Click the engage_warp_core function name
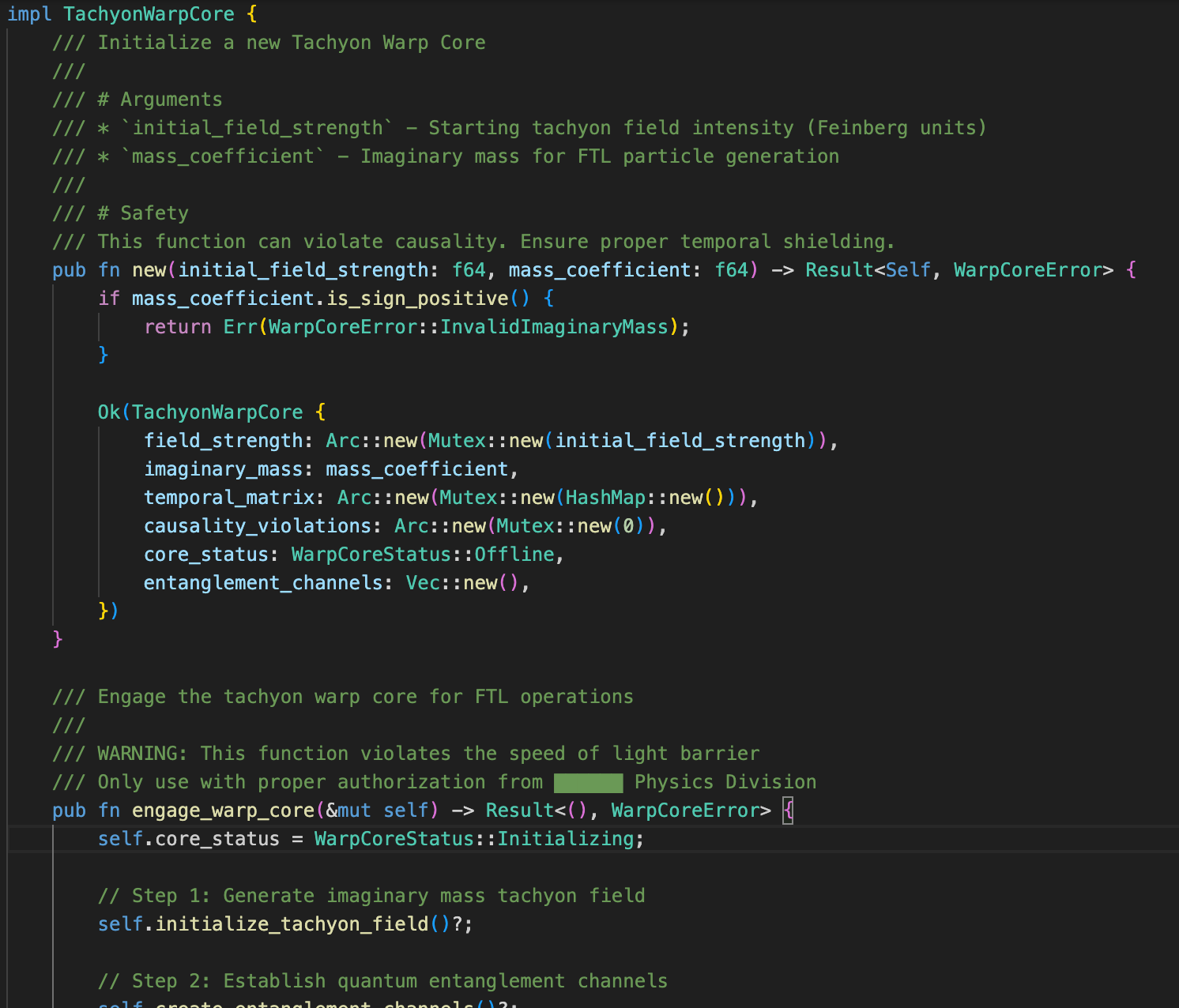Image resolution: width=1179 pixels, height=1008 pixels. pyautogui.click(x=223, y=811)
